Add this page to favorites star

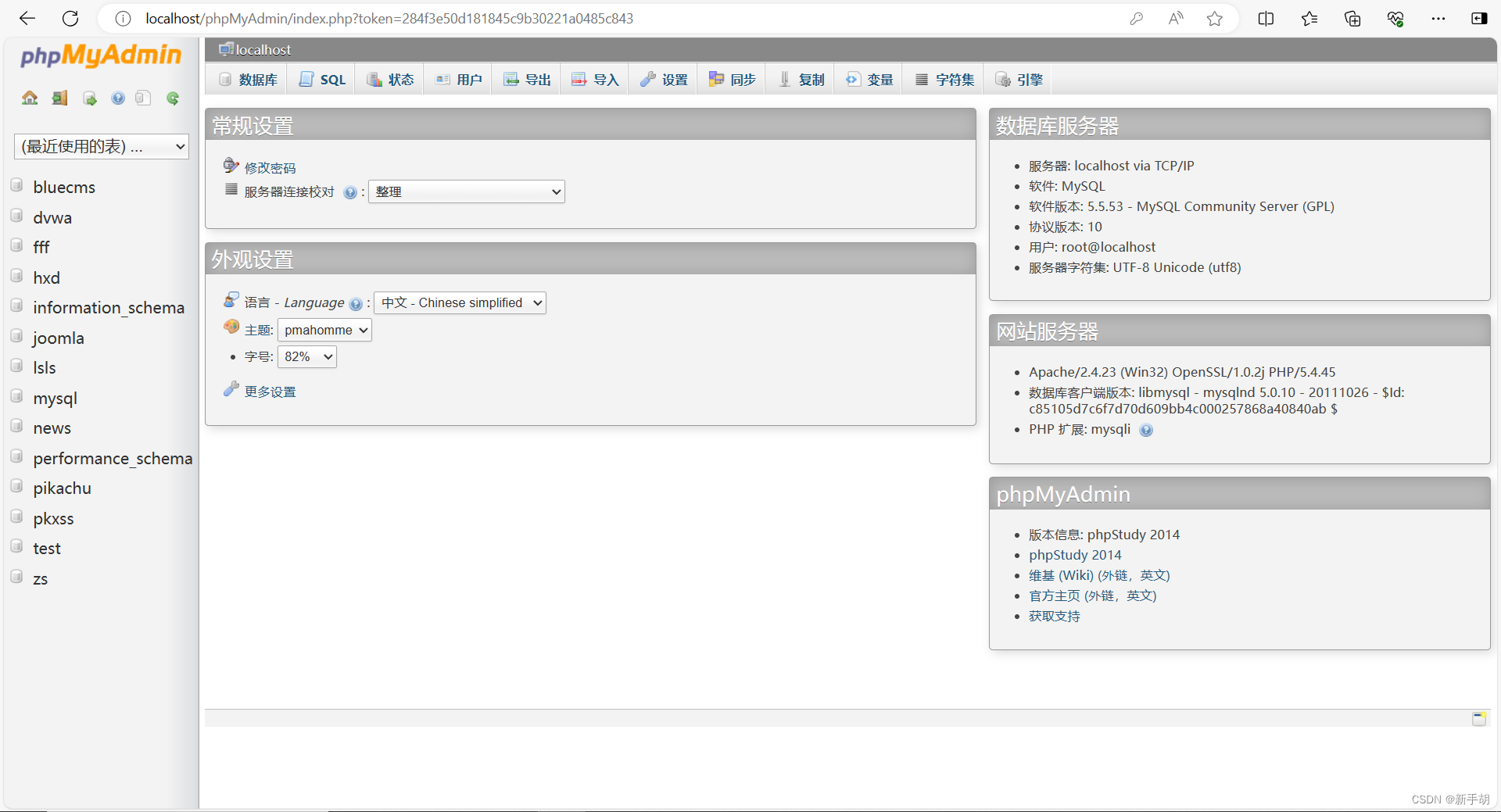1214,18
